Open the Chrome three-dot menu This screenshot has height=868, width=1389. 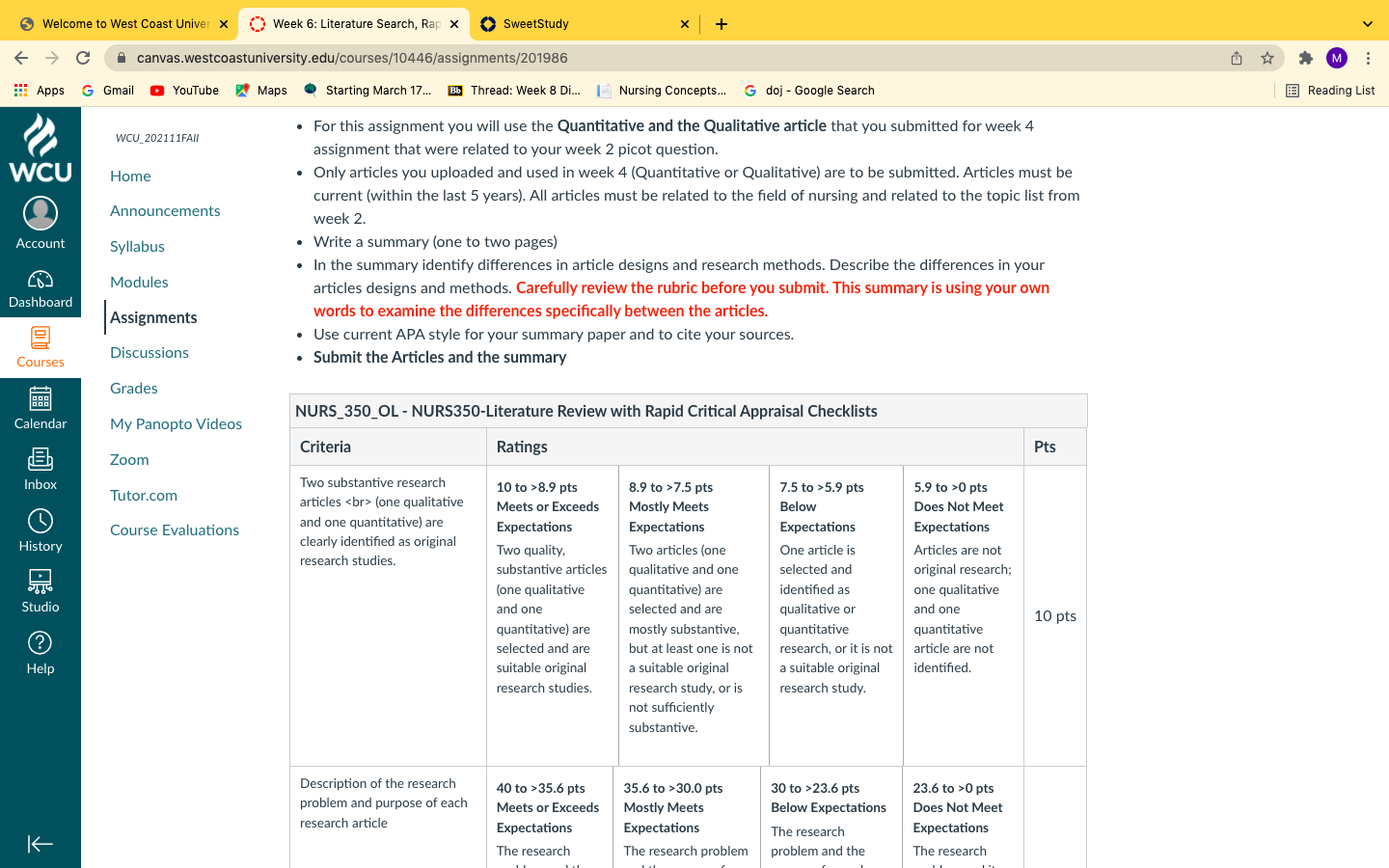click(1368, 58)
